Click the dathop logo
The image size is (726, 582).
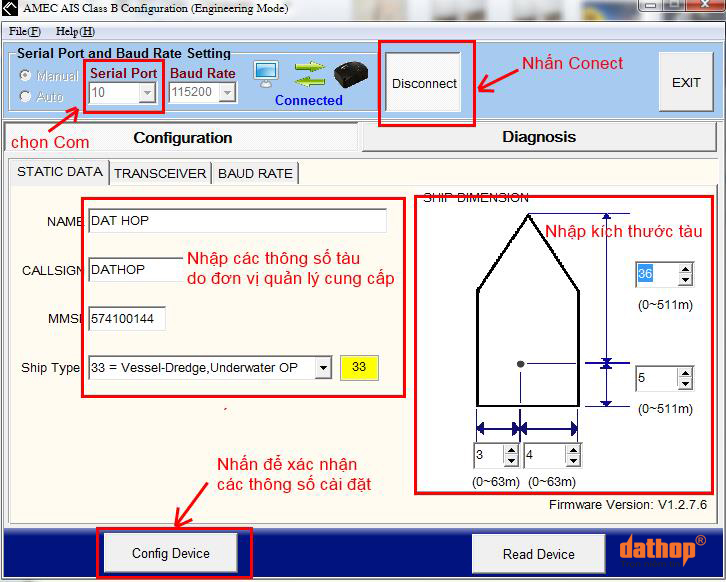(x=662, y=550)
